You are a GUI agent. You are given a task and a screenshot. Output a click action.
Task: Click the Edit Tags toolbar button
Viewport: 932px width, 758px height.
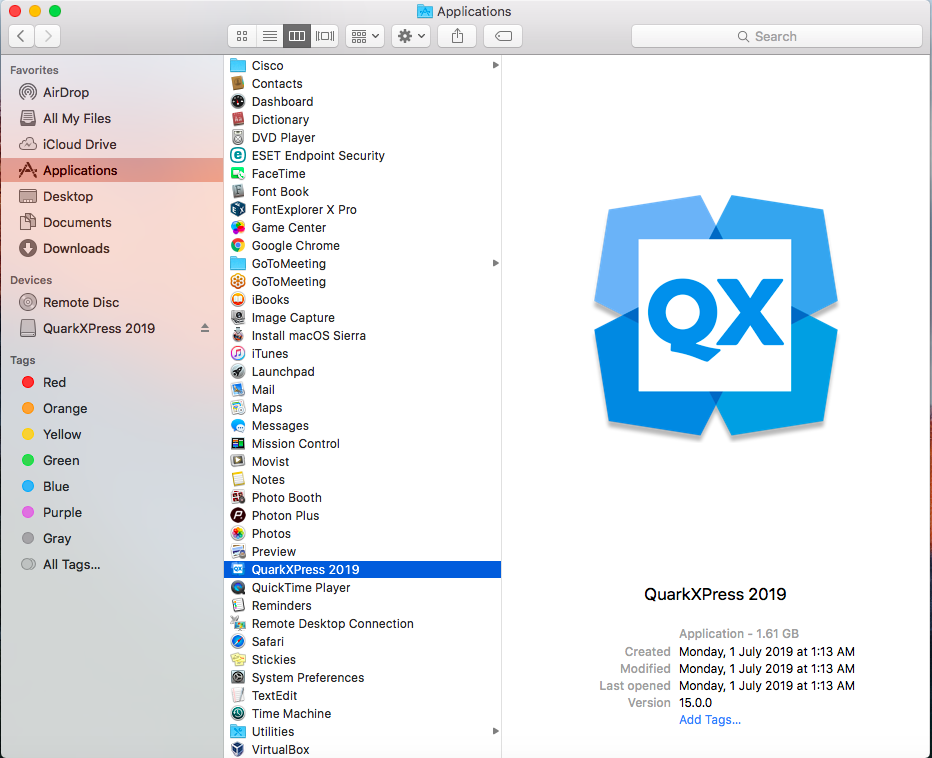pyautogui.click(x=503, y=36)
